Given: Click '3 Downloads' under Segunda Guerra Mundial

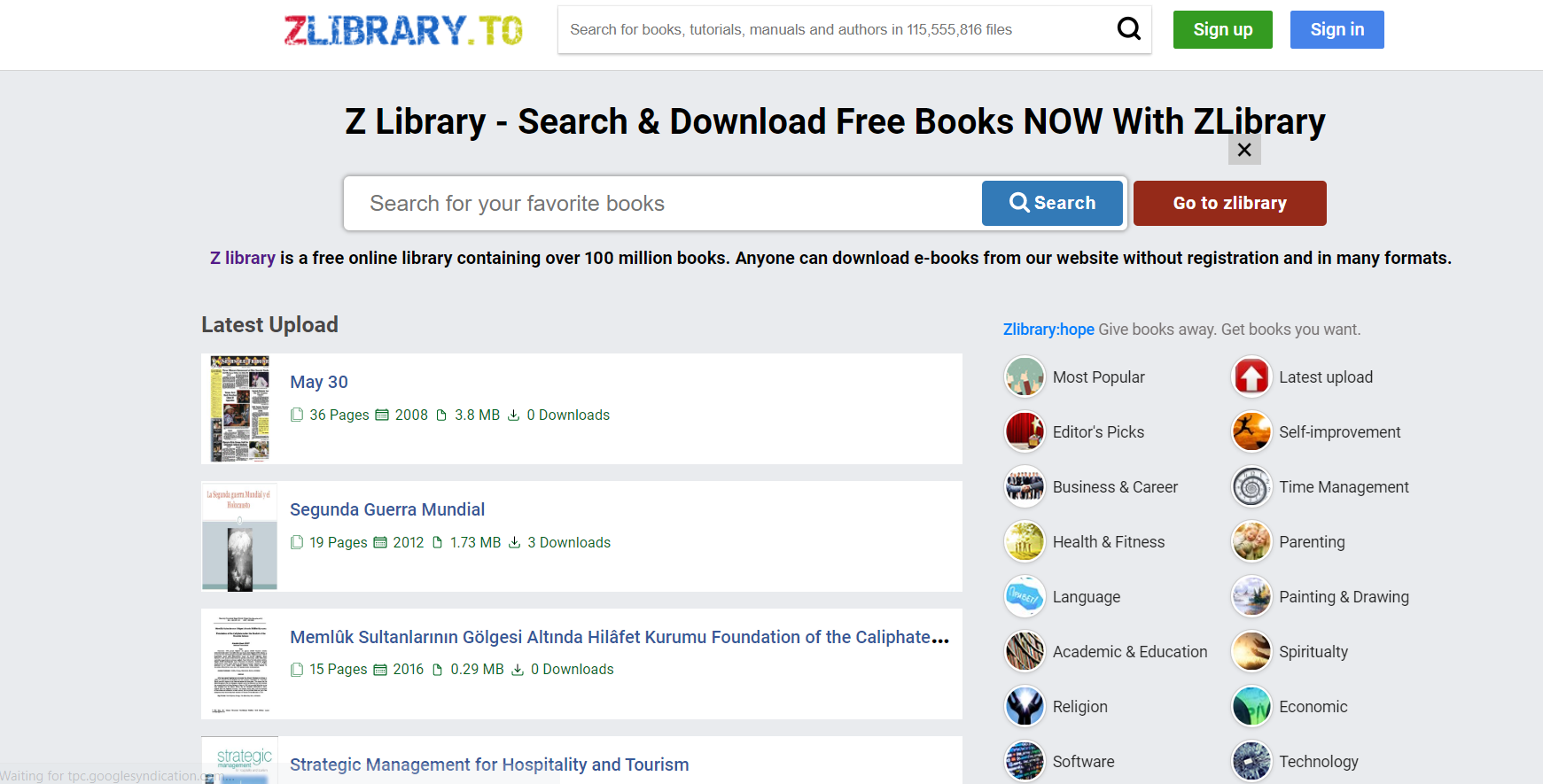Looking at the screenshot, I should (x=569, y=542).
